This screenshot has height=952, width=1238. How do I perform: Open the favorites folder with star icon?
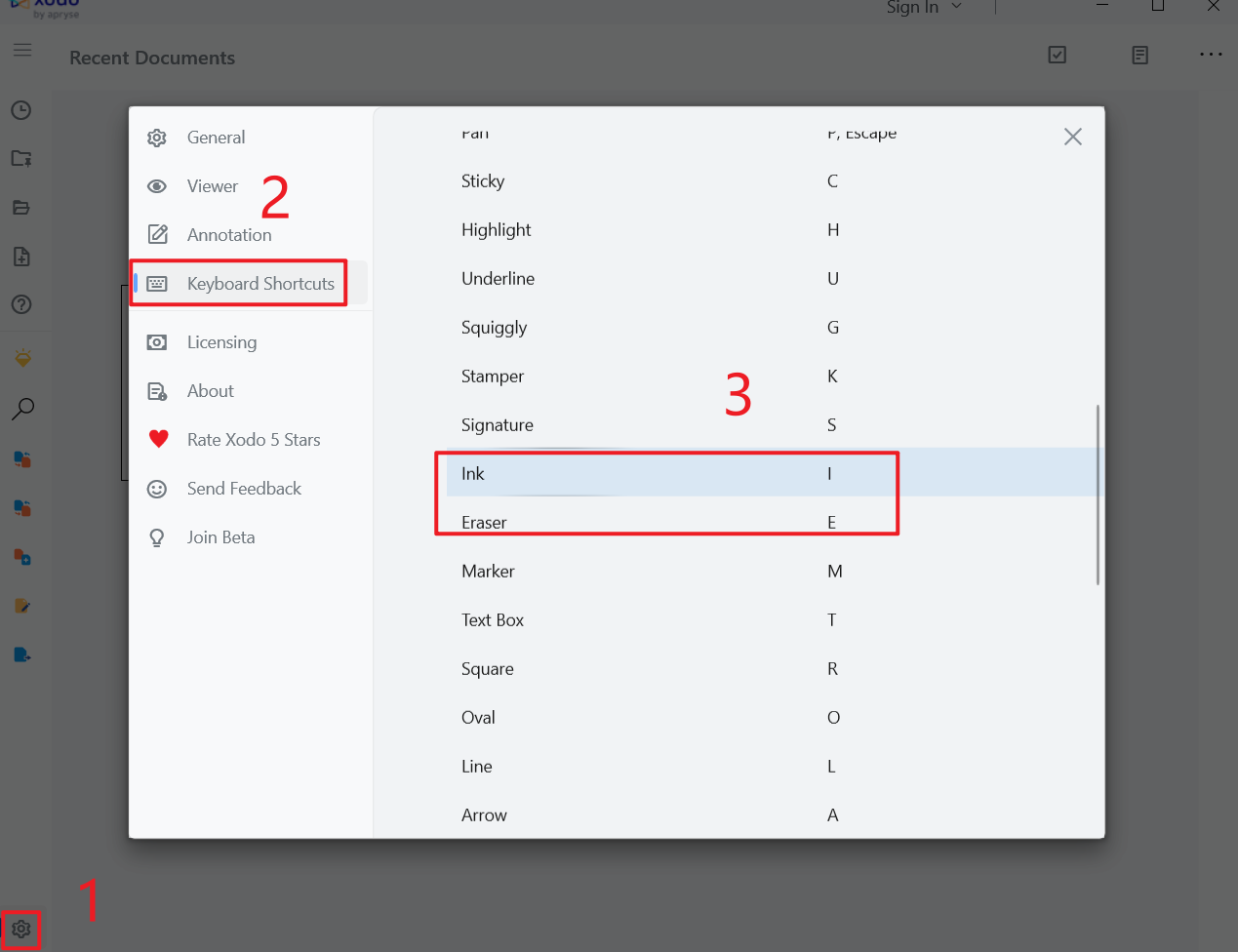(21, 158)
